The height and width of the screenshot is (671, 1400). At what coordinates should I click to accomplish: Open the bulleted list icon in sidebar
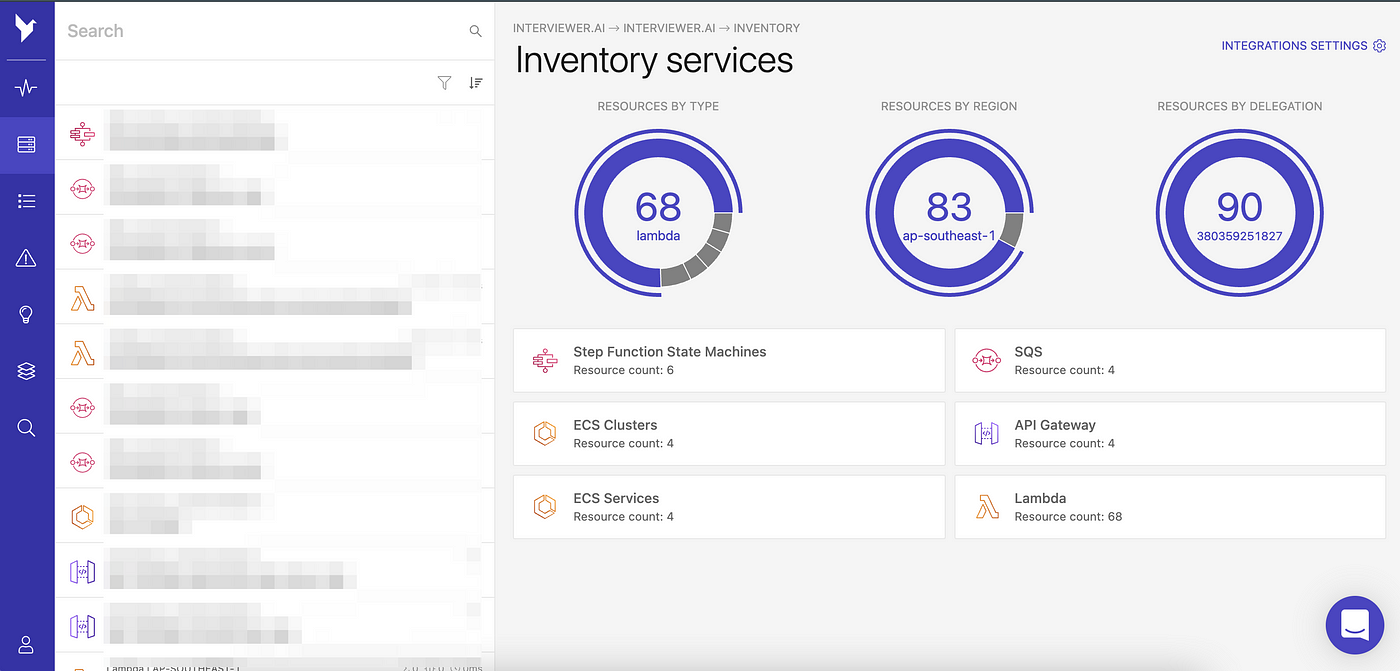pyautogui.click(x=26, y=201)
